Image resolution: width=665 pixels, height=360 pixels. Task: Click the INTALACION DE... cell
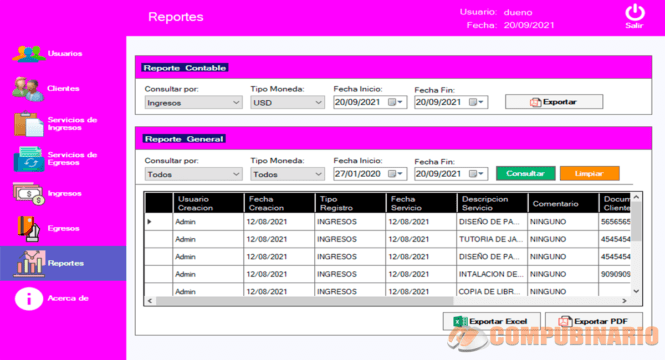point(492,274)
